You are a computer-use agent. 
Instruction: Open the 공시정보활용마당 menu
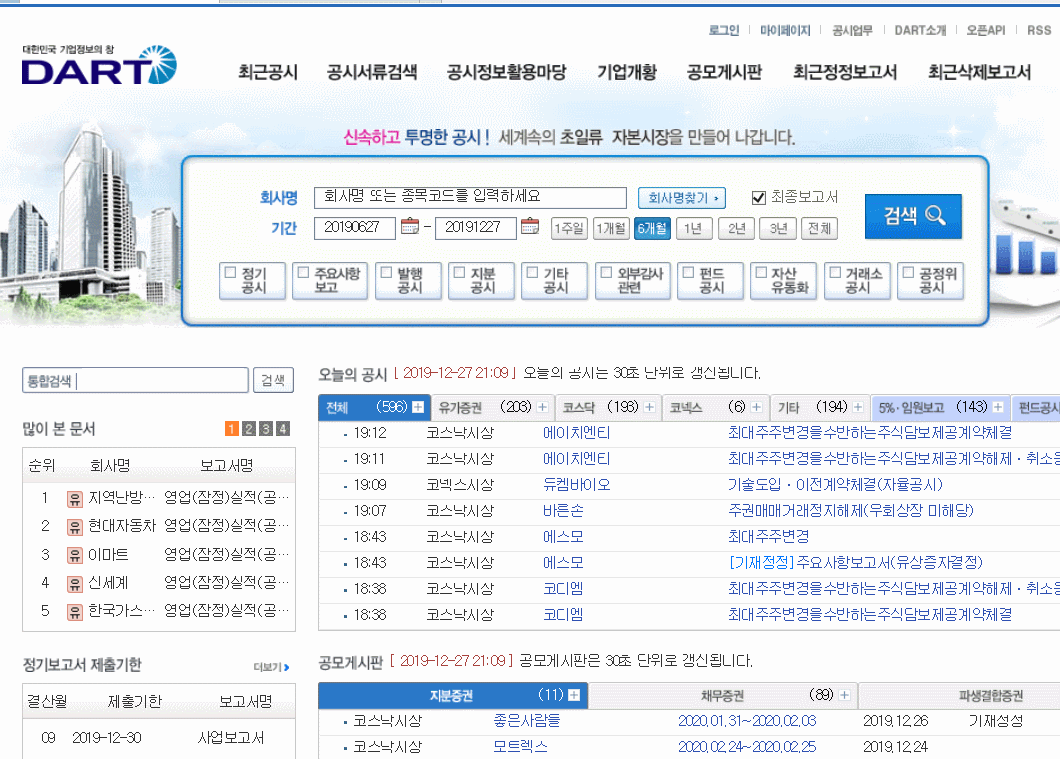[x=506, y=72]
